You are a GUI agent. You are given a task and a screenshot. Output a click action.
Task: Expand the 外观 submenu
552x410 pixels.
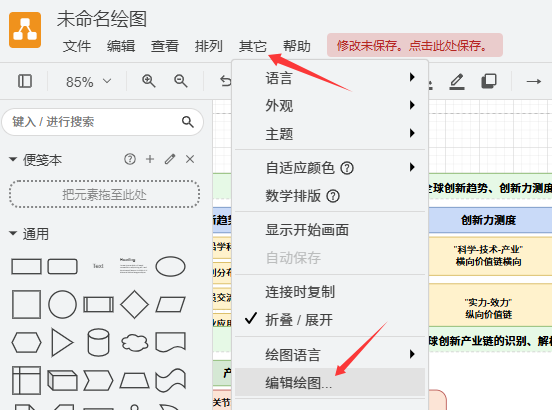pos(330,106)
